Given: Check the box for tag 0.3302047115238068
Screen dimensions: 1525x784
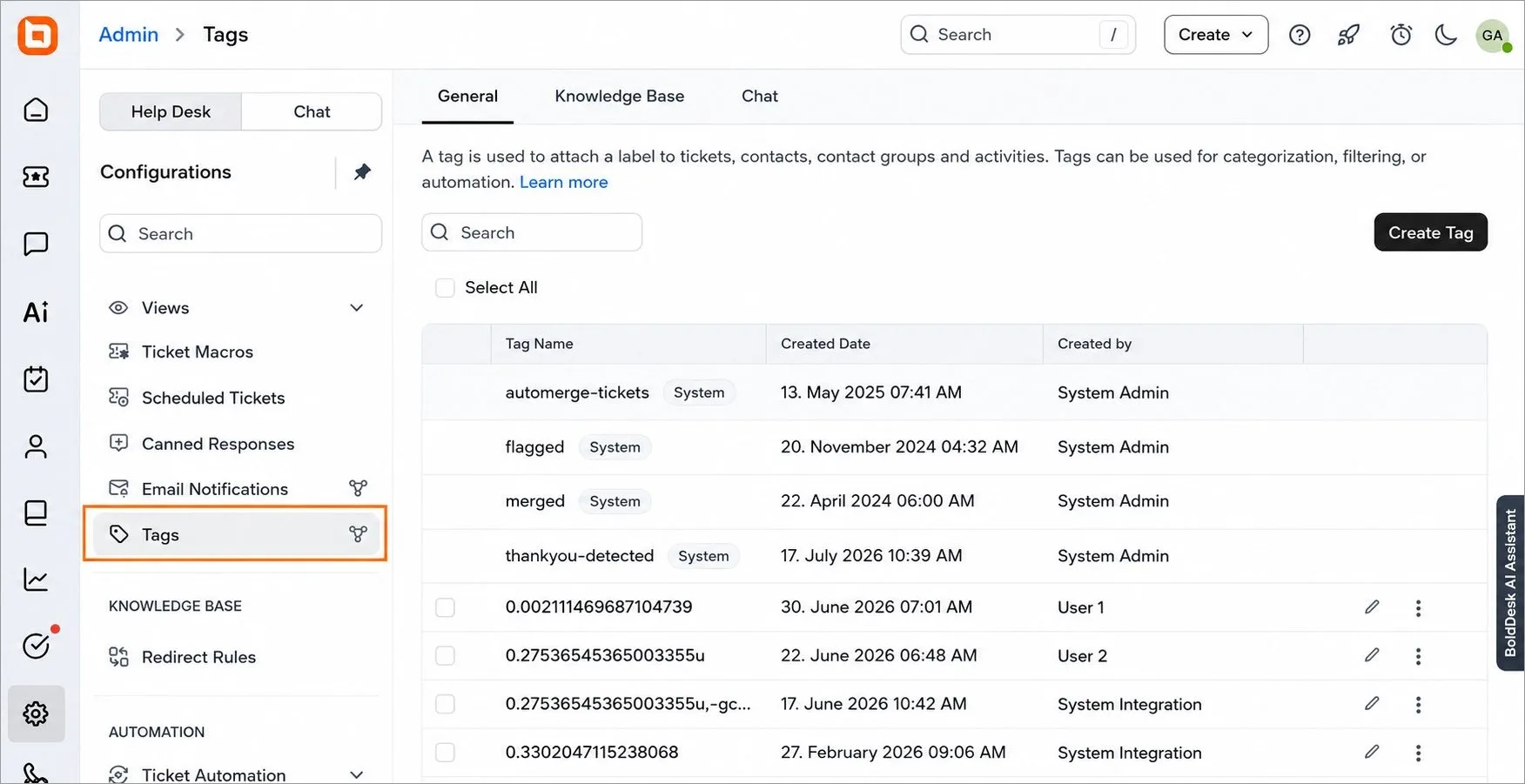Looking at the screenshot, I should point(445,752).
